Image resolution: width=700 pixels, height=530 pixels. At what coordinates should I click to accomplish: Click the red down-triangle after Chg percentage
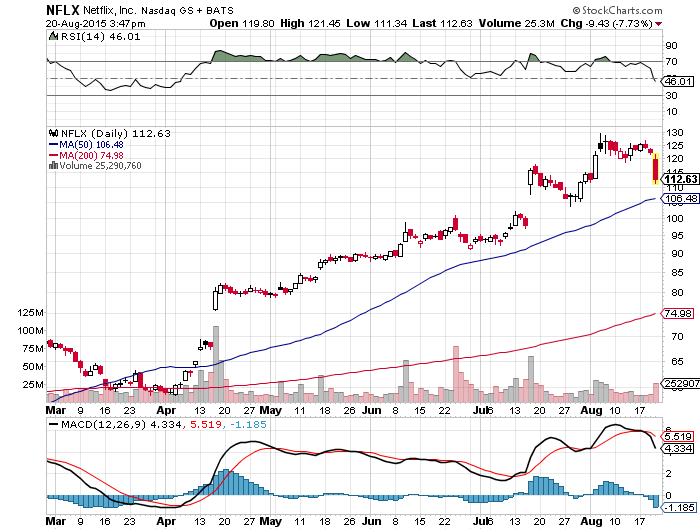coord(658,24)
